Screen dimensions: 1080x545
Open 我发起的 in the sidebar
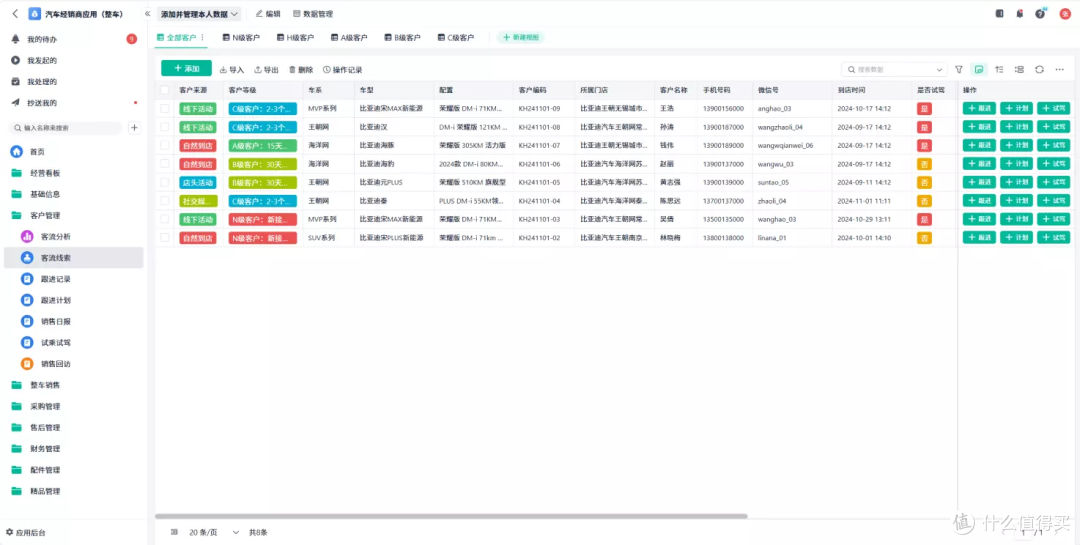41,61
